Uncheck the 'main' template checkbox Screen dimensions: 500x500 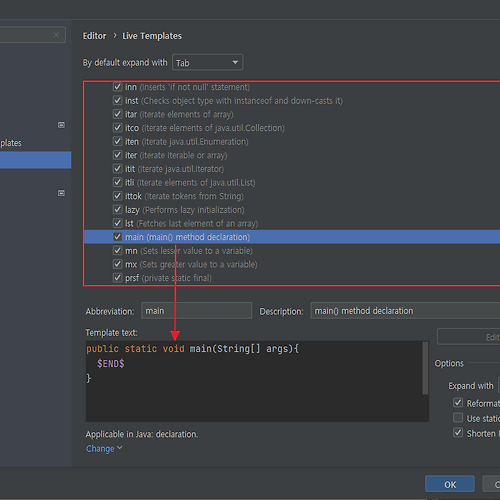pos(117,237)
